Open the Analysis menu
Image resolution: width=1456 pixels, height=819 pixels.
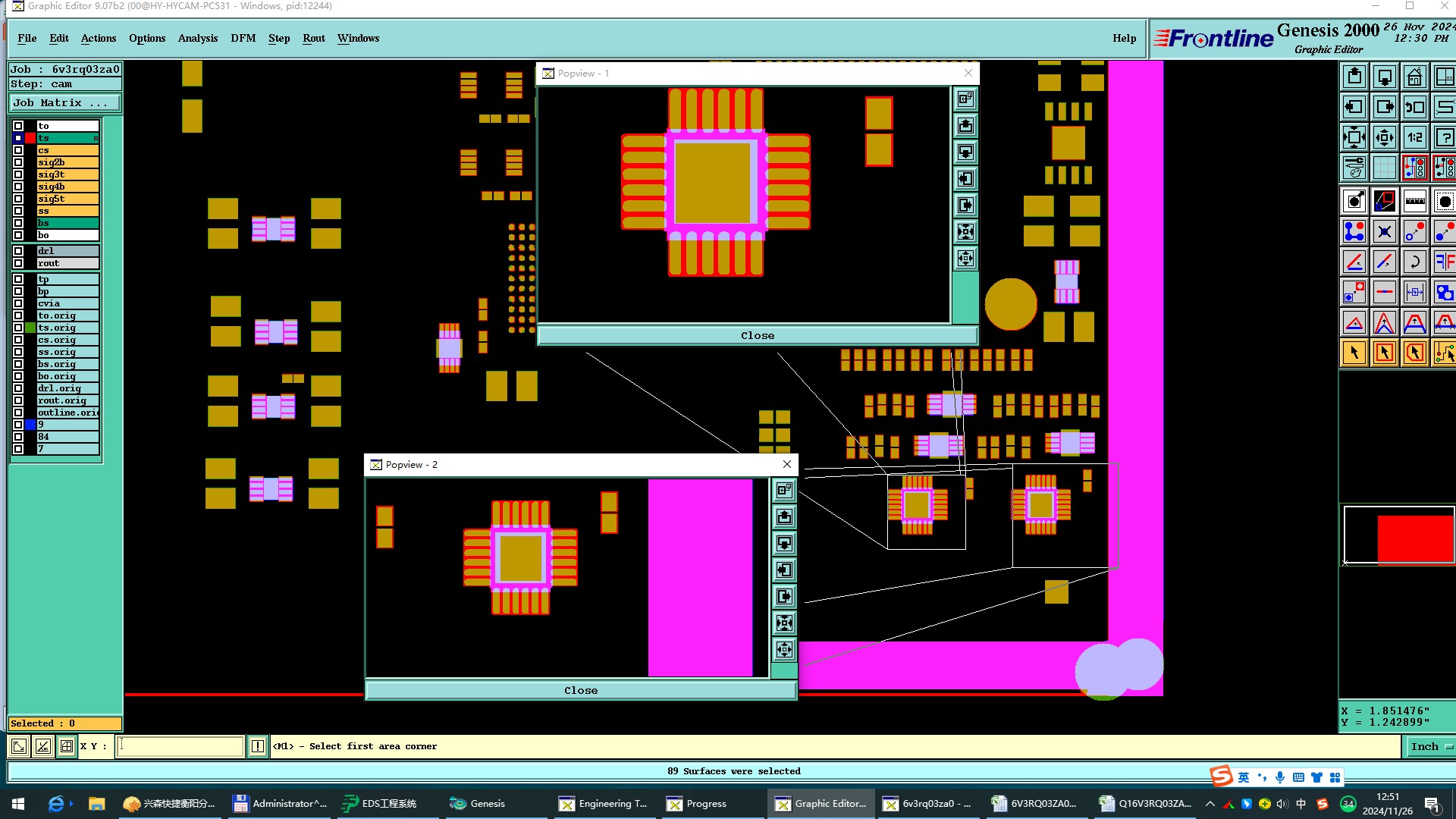click(x=197, y=38)
